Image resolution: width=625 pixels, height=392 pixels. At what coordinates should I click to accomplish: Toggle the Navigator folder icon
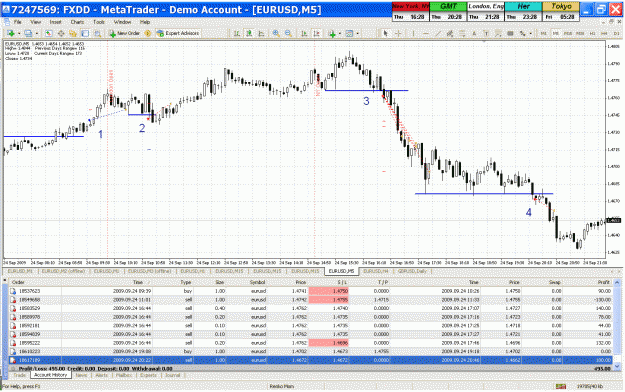(73, 33)
